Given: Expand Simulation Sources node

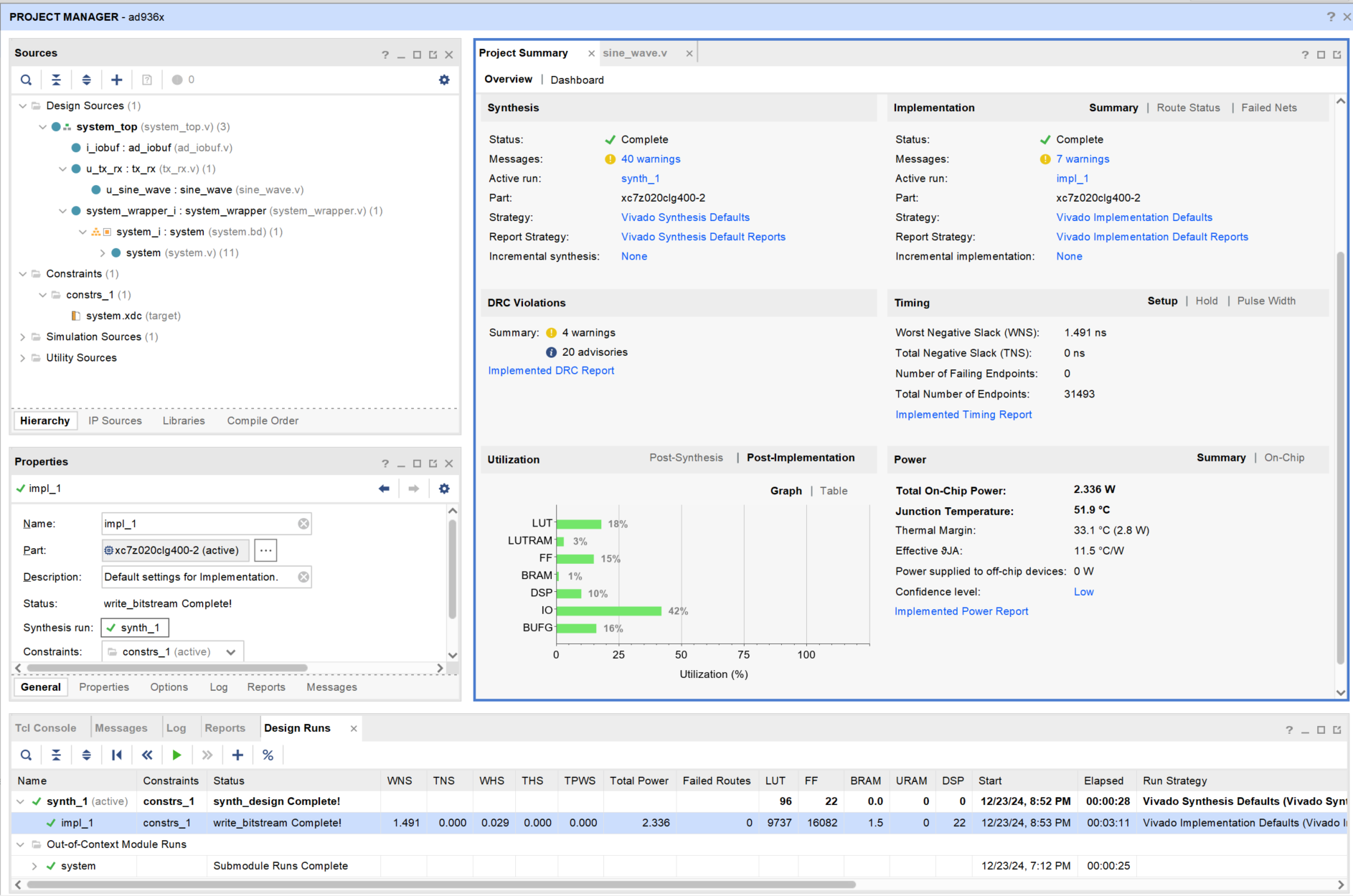Looking at the screenshot, I should tap(23, 337).
